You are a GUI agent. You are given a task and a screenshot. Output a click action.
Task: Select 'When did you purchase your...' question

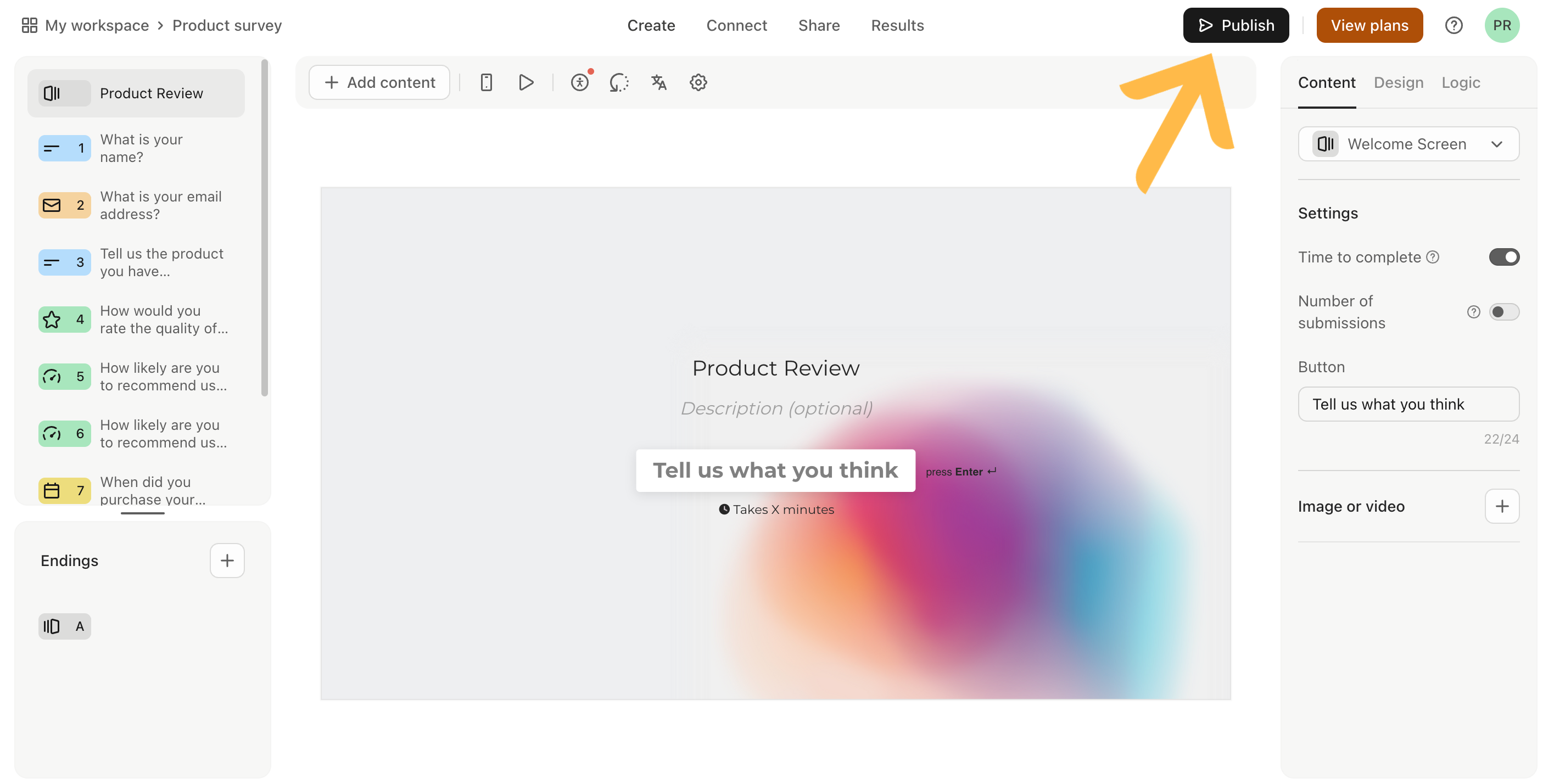point(153,490)
